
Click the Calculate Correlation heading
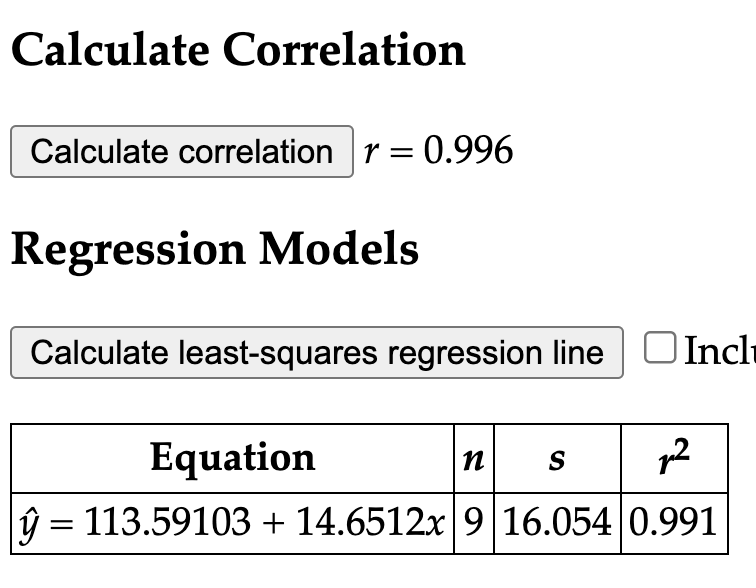click(x=238, y=49)
